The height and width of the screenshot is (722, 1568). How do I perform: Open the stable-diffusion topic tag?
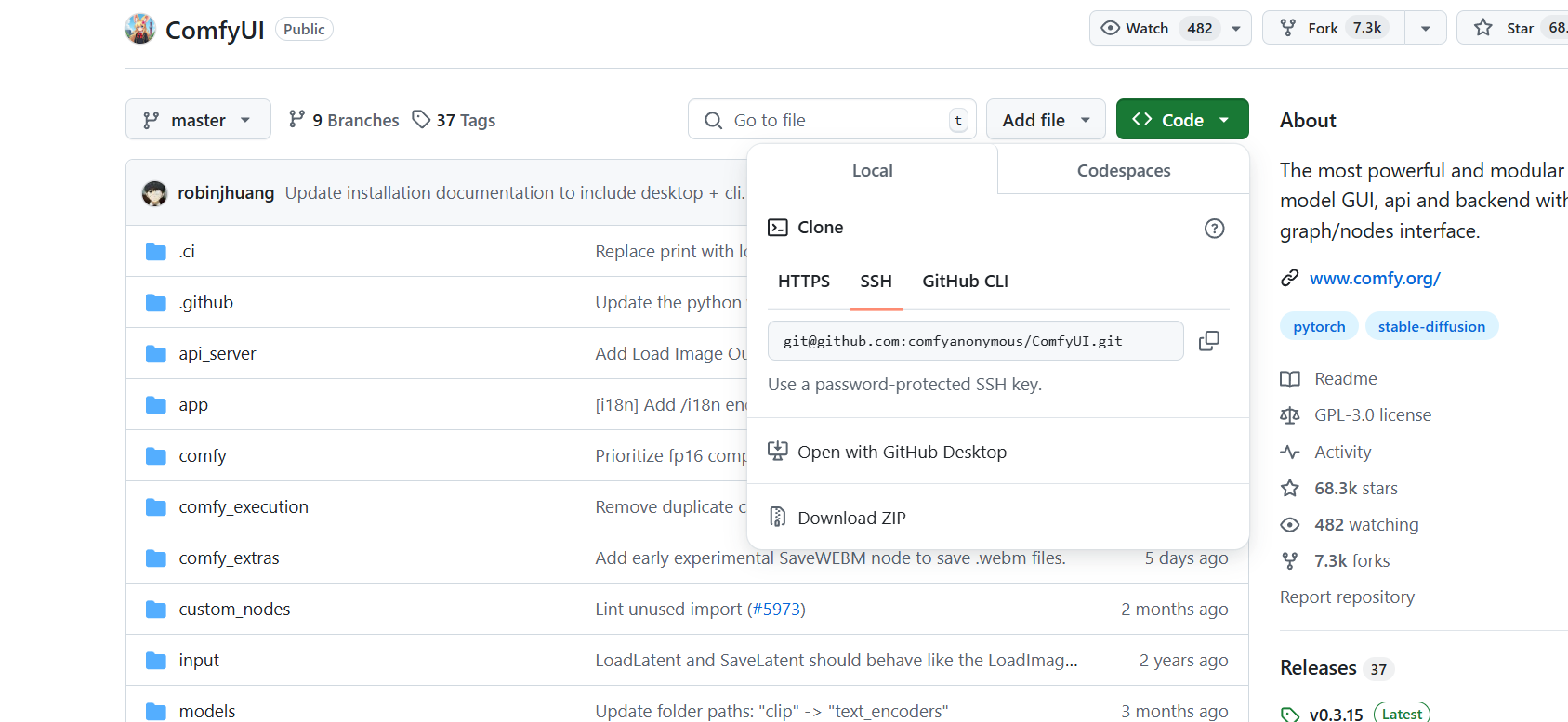(1431, 327)
